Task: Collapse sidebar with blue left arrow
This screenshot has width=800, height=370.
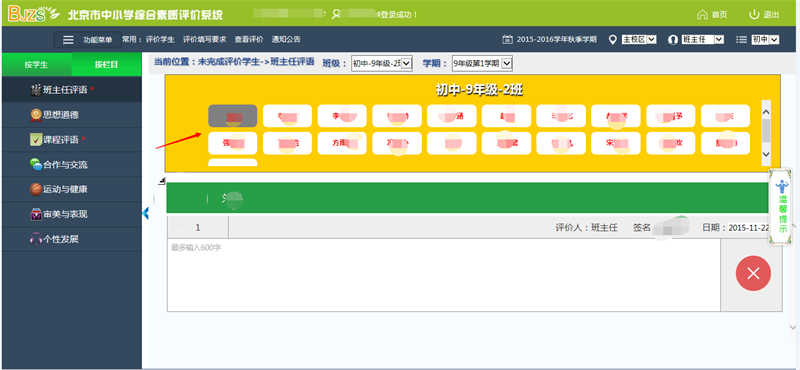Action: tap(145, 213)
